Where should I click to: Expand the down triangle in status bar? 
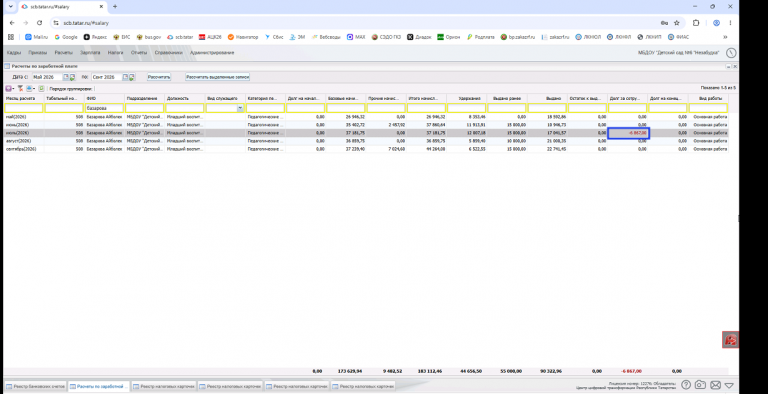729,385
